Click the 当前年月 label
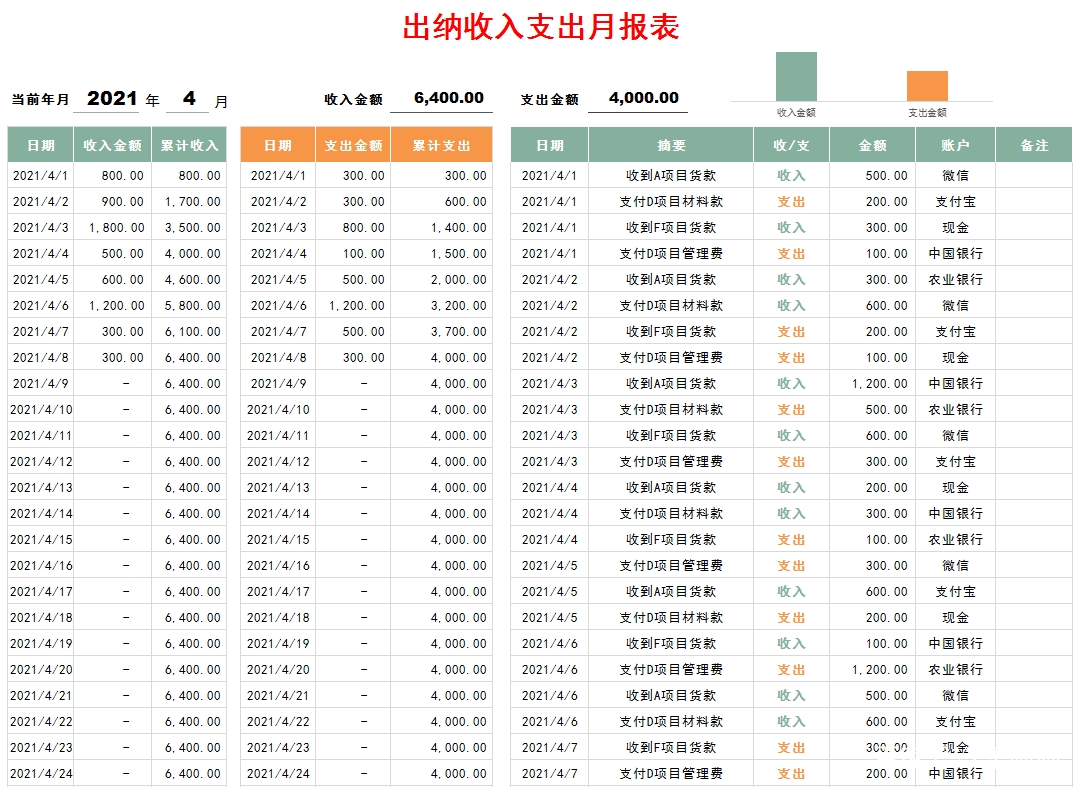1080x787 pixels. (41, 100)
